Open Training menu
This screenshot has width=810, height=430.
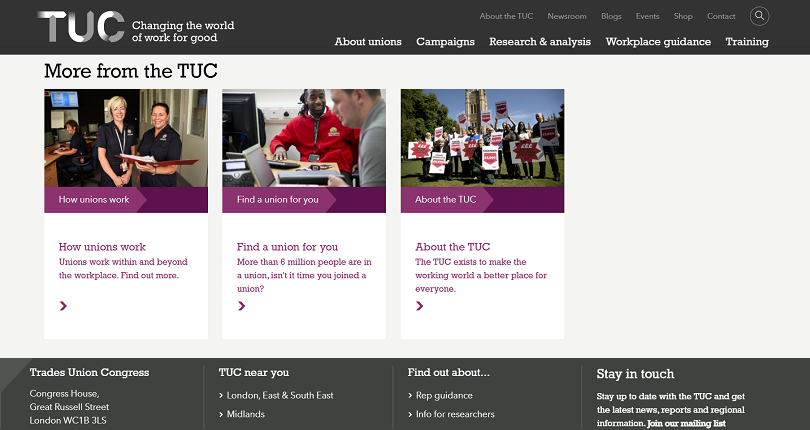click(747, 42)
